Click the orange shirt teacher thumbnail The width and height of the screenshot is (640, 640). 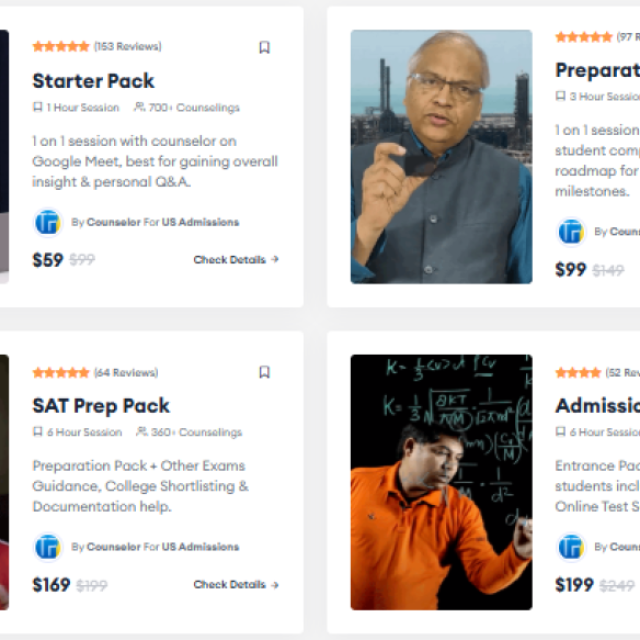441,482
